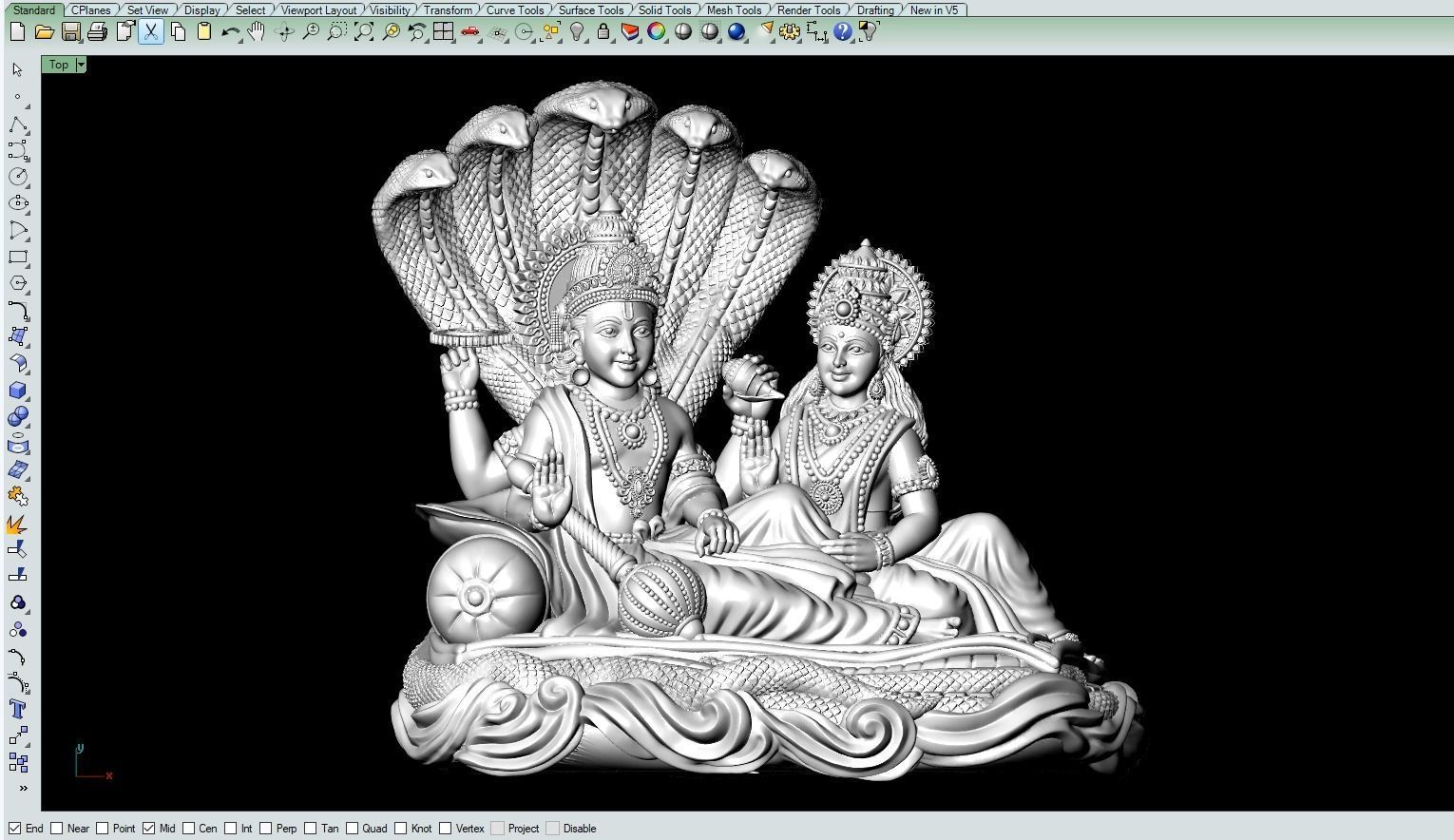Enable the Cen osnap checkbox
The height and width of the screenshot is (840, 1454).
pyautogui.click(x=189, y=828)
